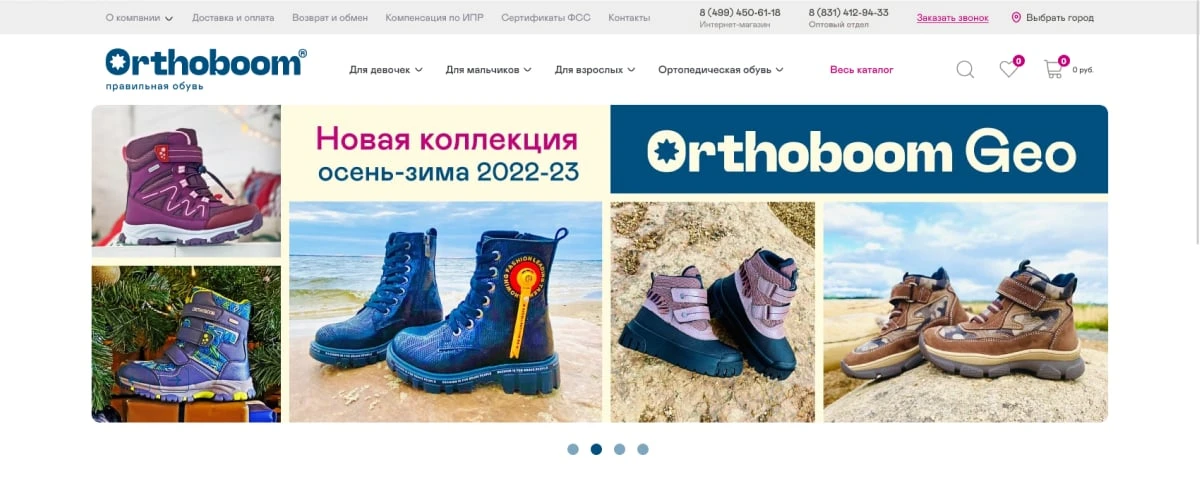The height and width of the screenshot is (485, 1200).
Task: Click the location pin for city selection
Action: point(1016,17)
